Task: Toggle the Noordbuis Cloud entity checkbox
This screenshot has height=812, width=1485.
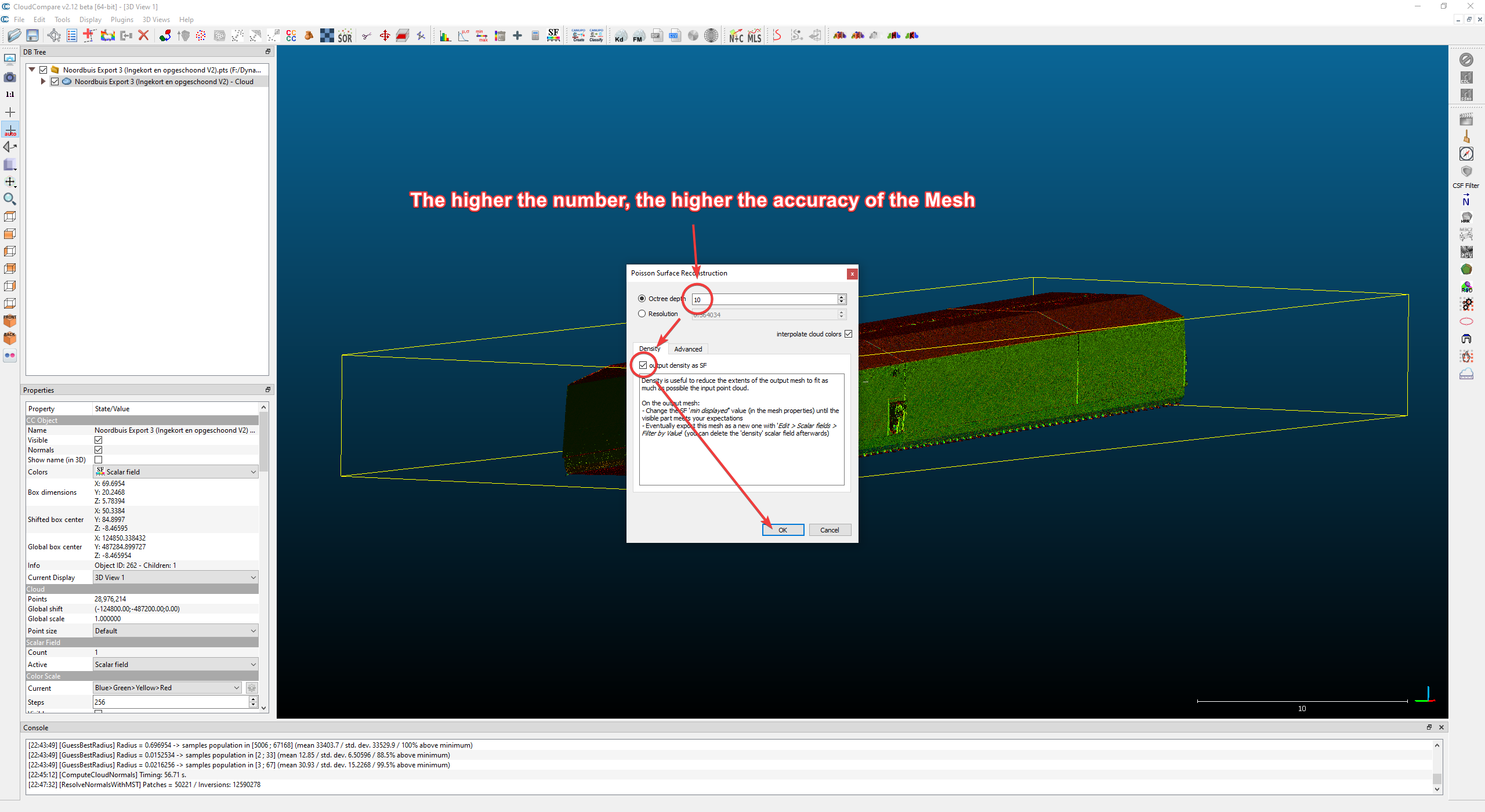Action: 55,81
